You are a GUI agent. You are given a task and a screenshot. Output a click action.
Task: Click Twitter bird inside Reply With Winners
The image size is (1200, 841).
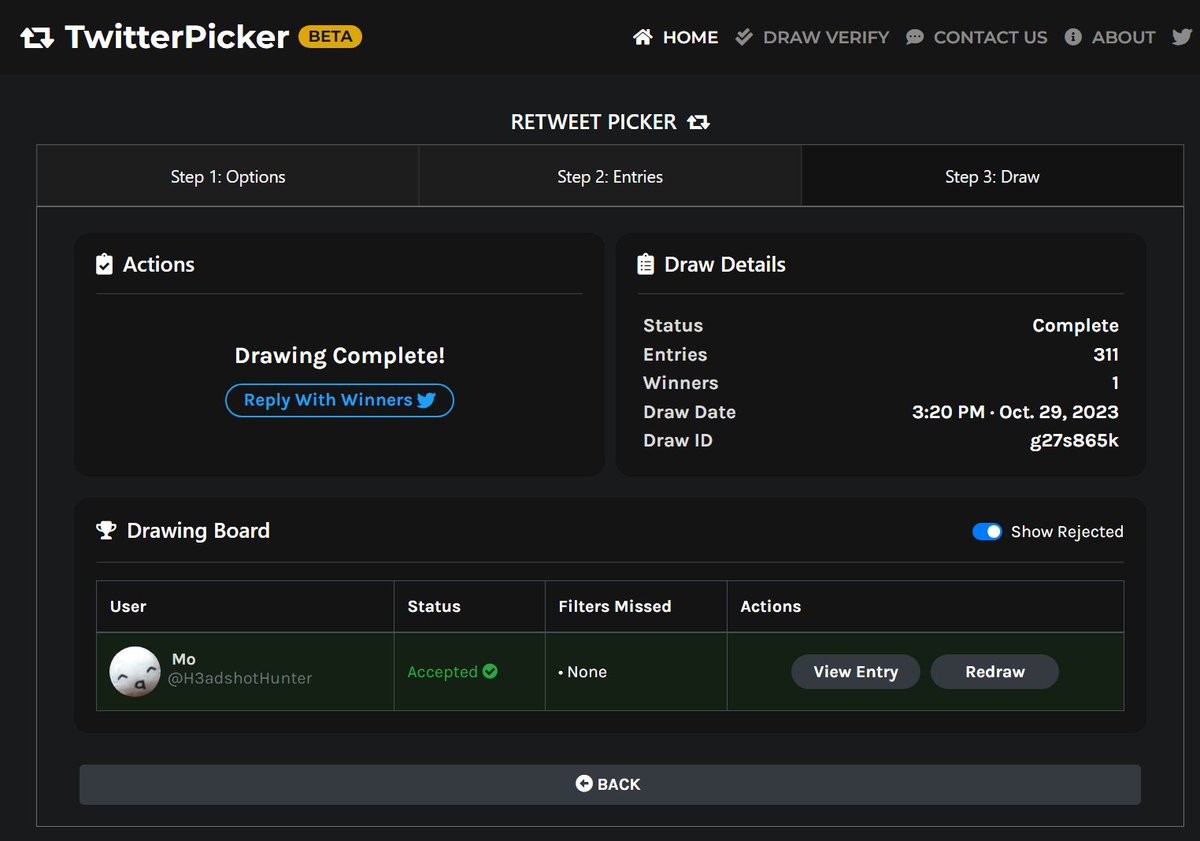pos(427,400)
